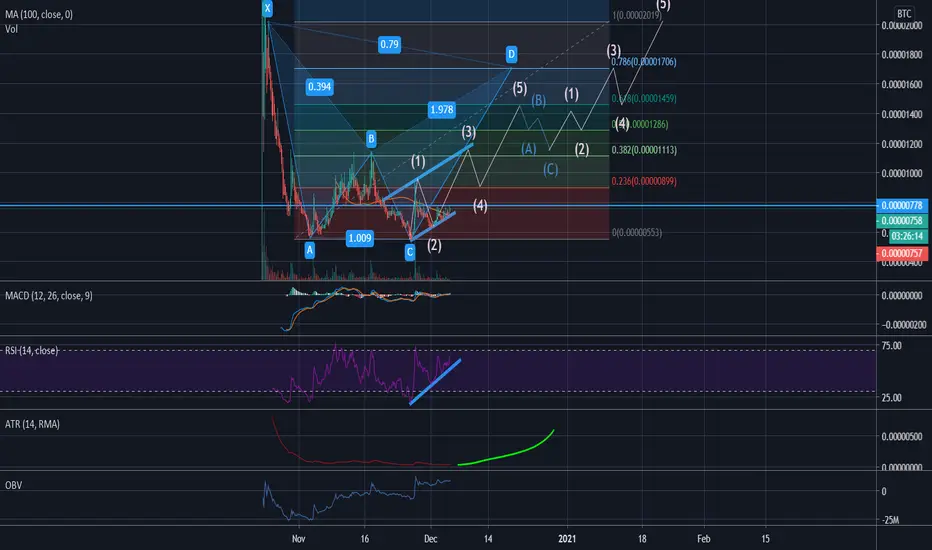Select the 25.00 RSI scale value

(x=892, y=398)
